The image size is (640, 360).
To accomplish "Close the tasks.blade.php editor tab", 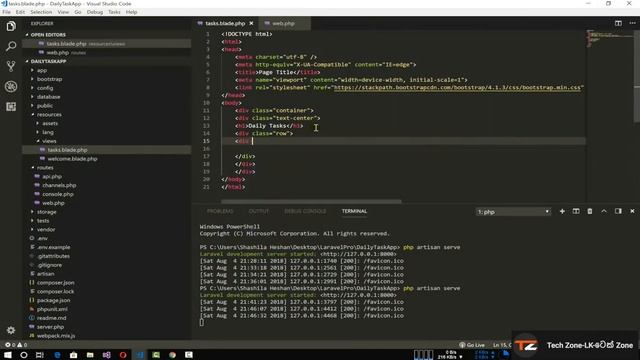I will (x=251, y=24).
